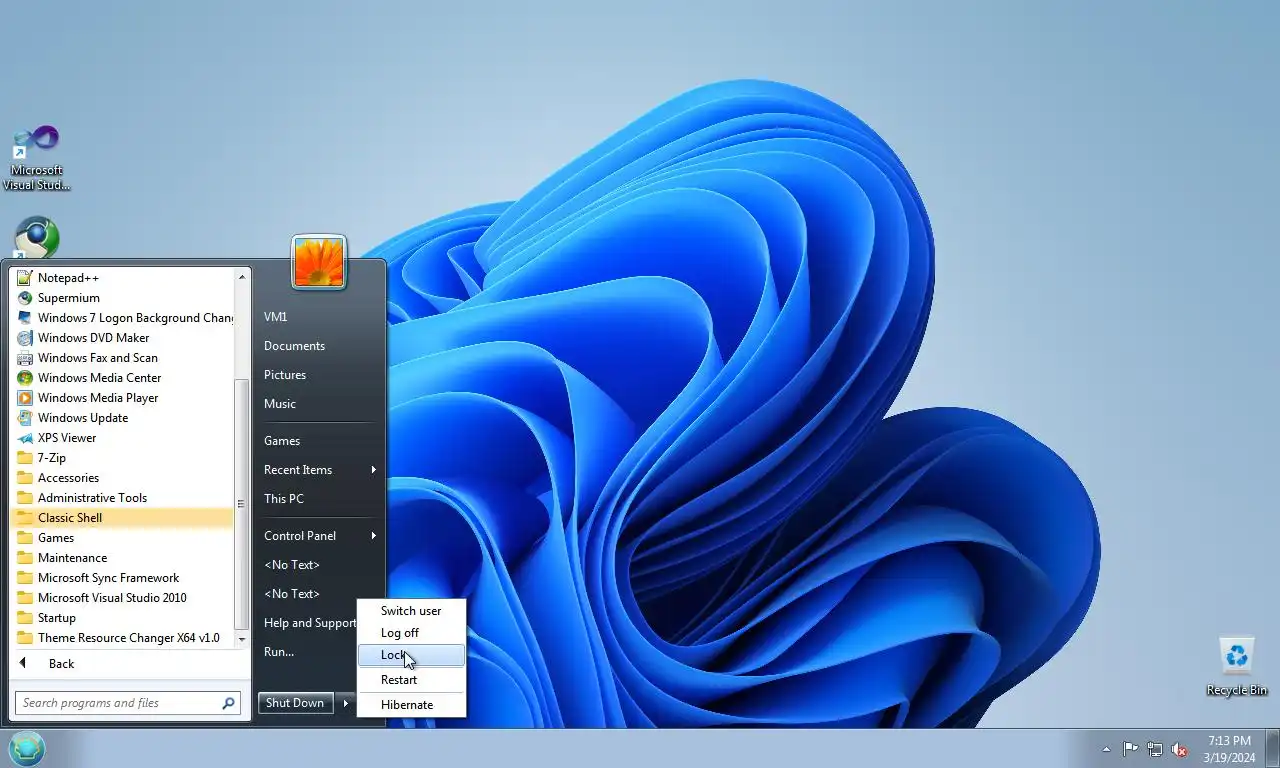The height and width of the screenshot is (768, 1280).
Task: Open the Administrative Tools folder
Action: [x=122, y=497]
